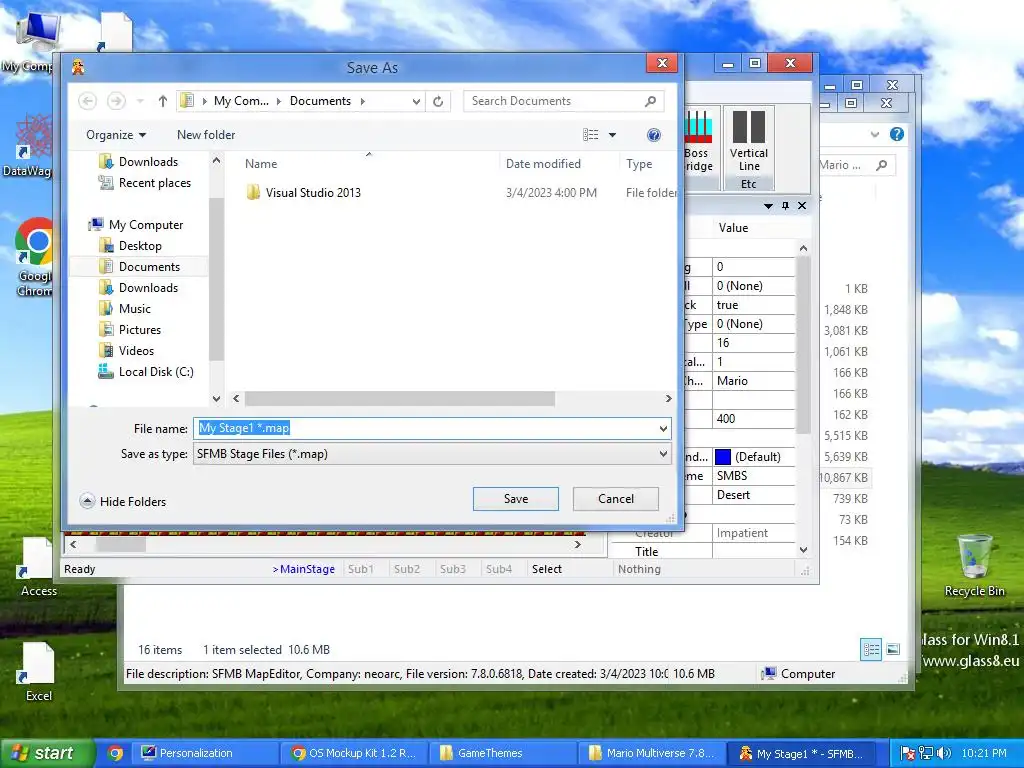Click the Mario value cell in properties
1024x768 pixels.
click(754, 381)
